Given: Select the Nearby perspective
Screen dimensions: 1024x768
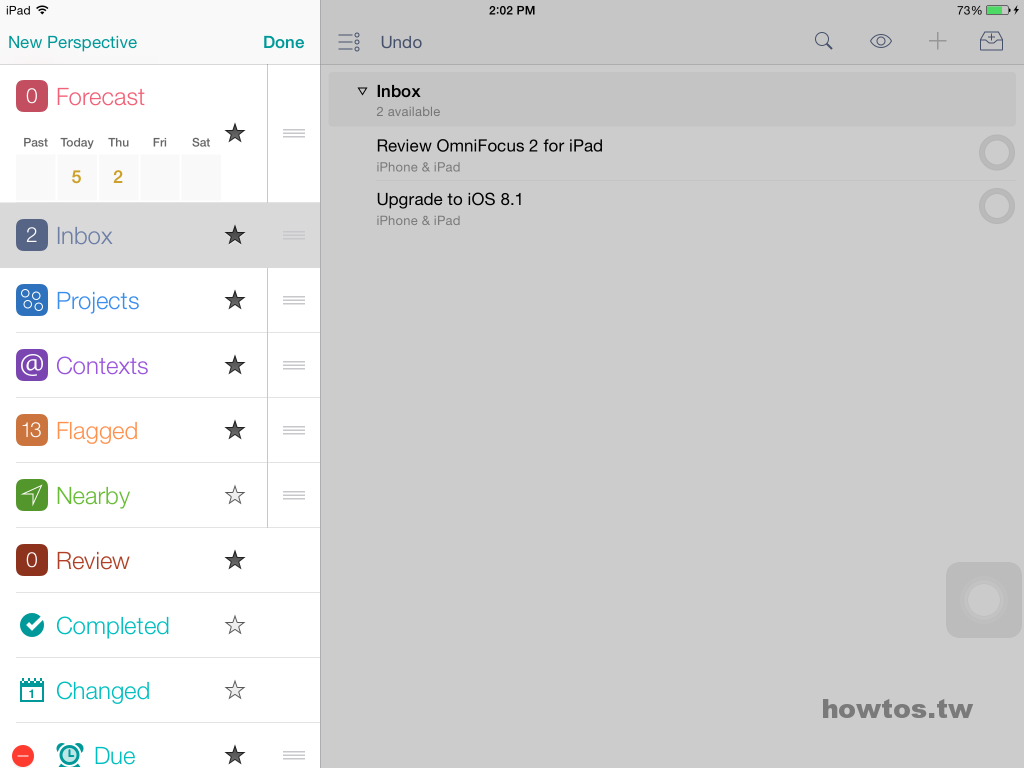Looking at the screenshot, I should (x=93, y=496).
